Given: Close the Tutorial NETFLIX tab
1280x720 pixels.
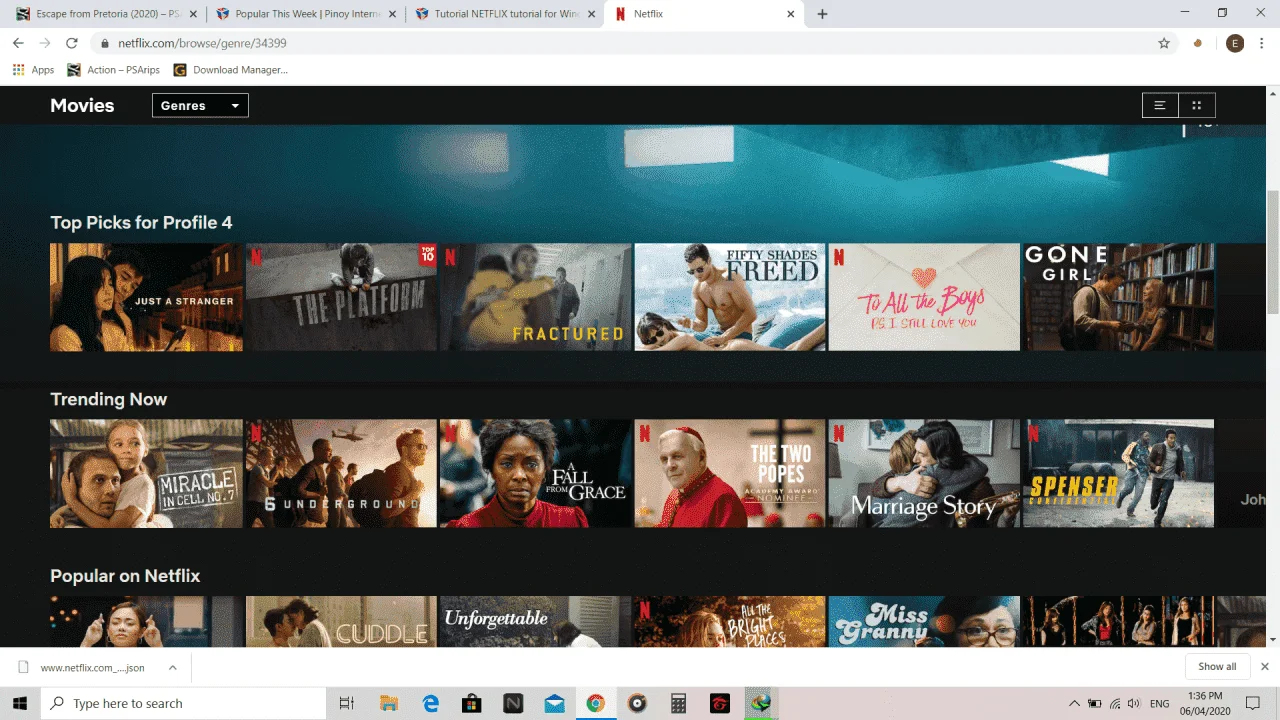Looking at the screenshot, I should click(590, 14).
